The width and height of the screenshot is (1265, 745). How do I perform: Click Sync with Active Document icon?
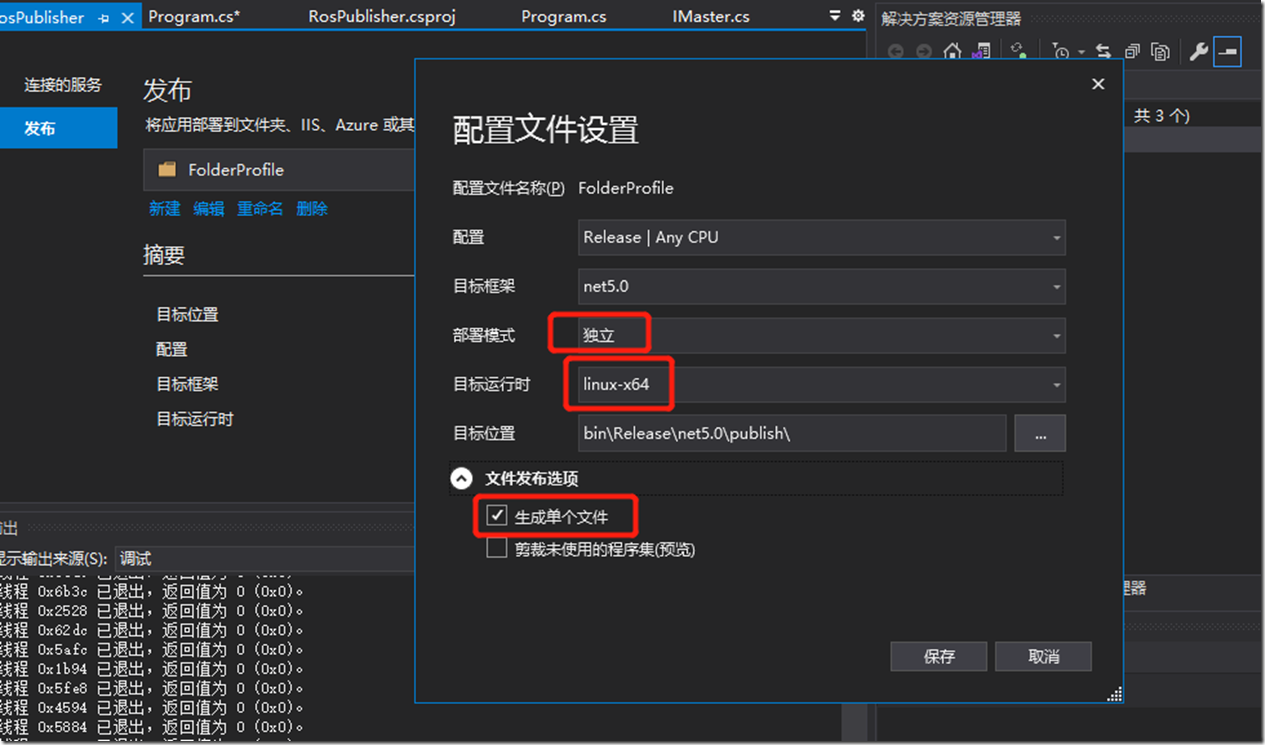pyautogui.click(x=1103, y=52)
